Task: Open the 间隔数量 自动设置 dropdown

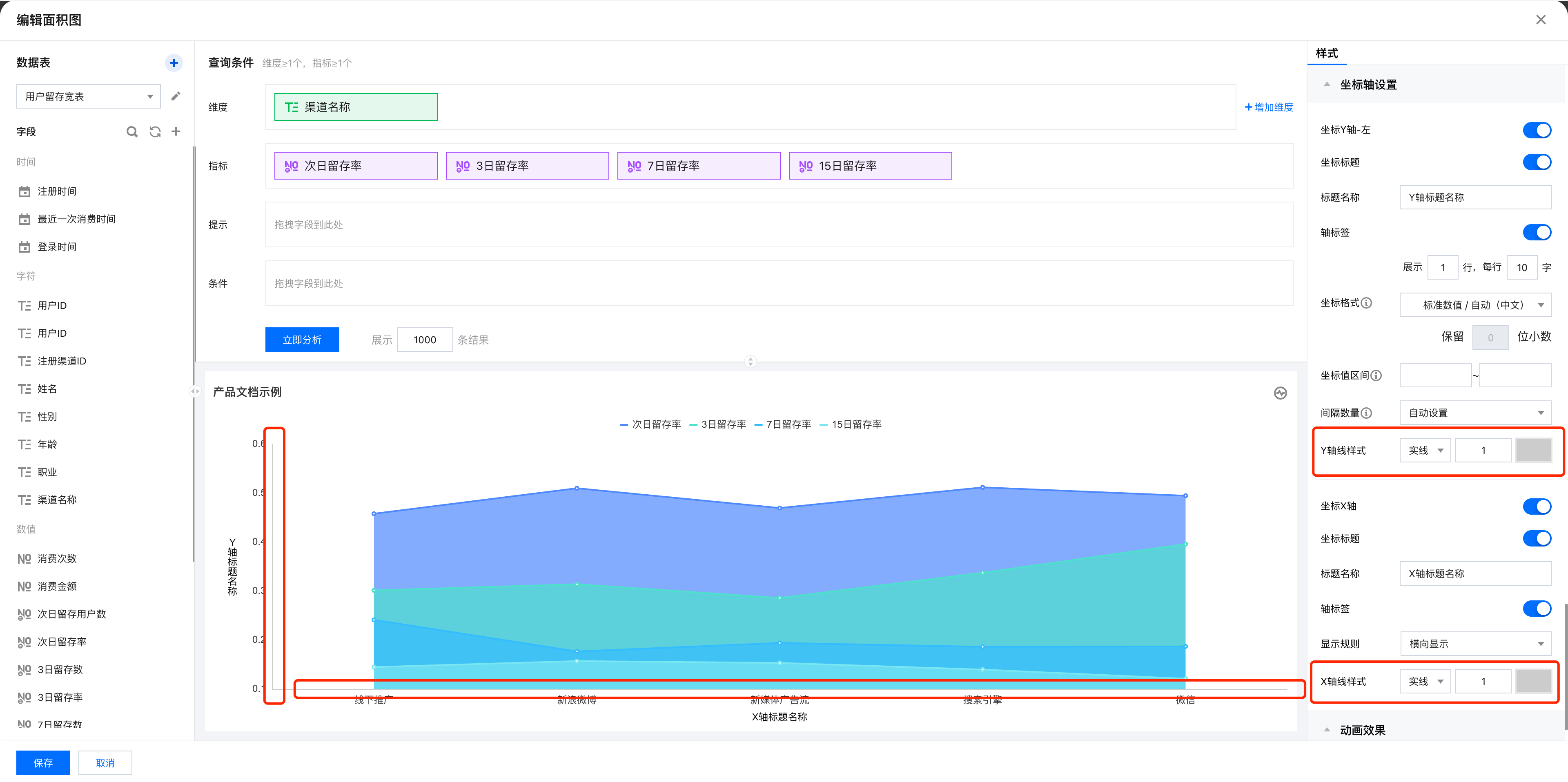Action: (x=1475, y=413)
